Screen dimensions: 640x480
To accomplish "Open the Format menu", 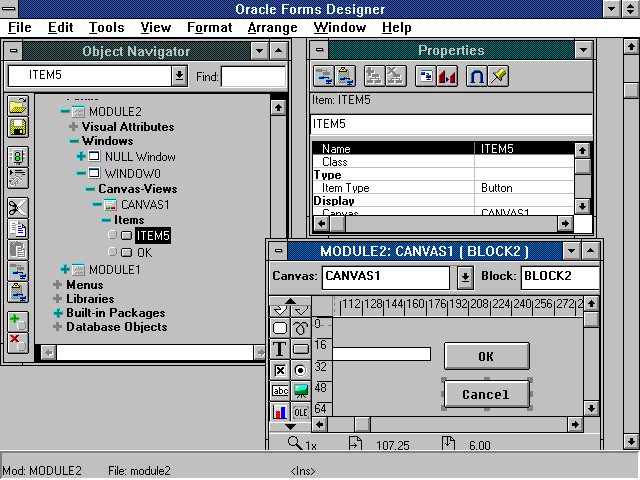I will pyautogui.click(x=208, y=27).
